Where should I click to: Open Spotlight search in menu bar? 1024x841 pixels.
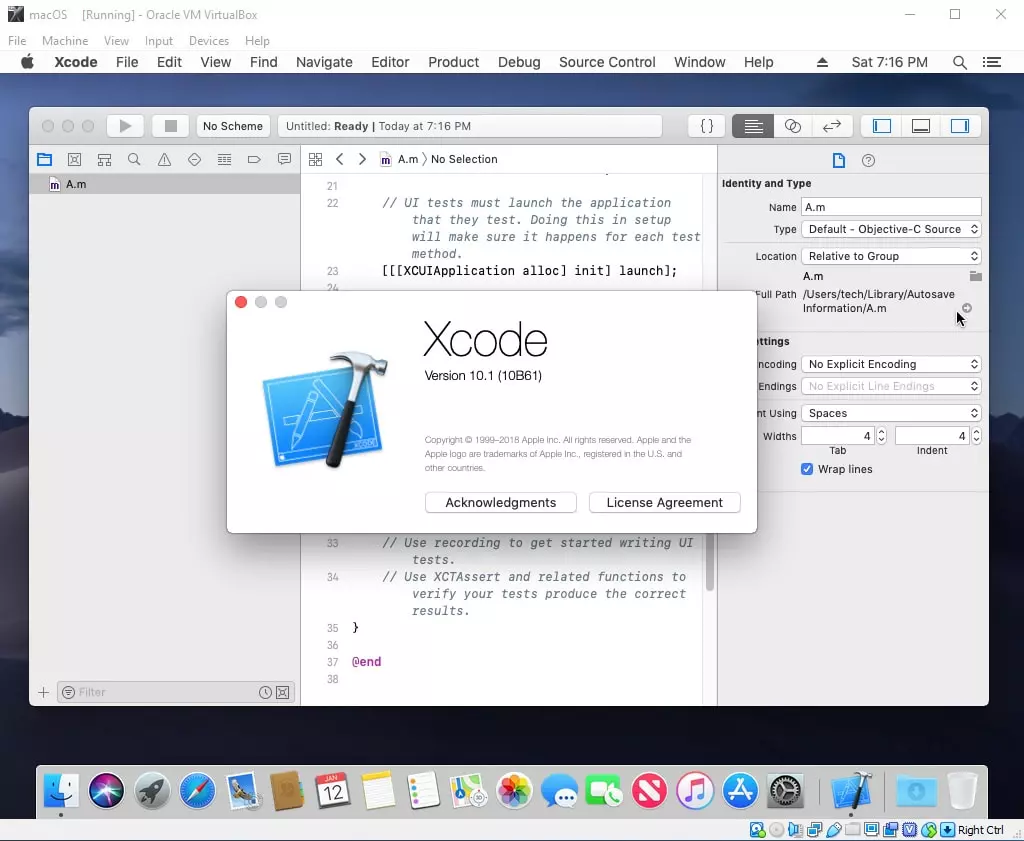click(959, 62)
